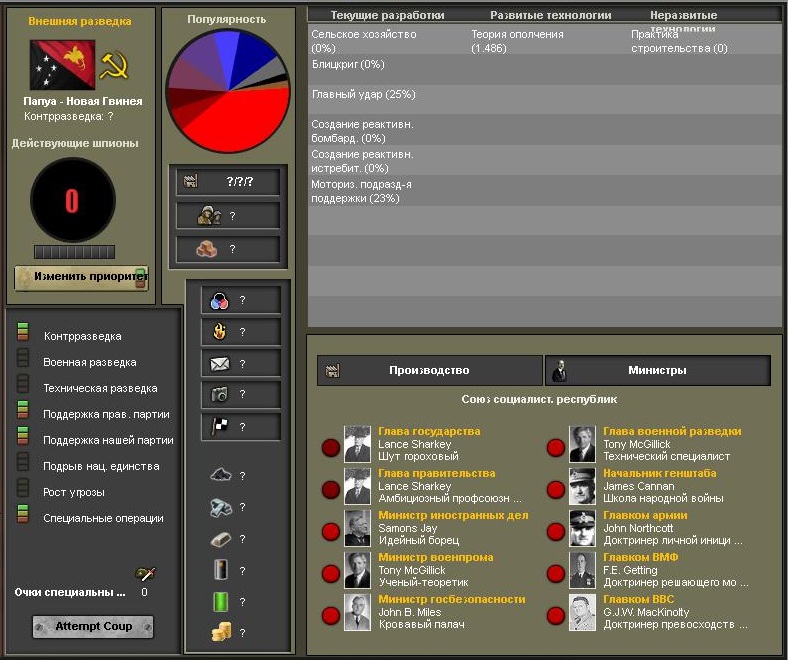Click the coal pile resource icon
The height and width of the screenshot is (660, 788).
220,475
